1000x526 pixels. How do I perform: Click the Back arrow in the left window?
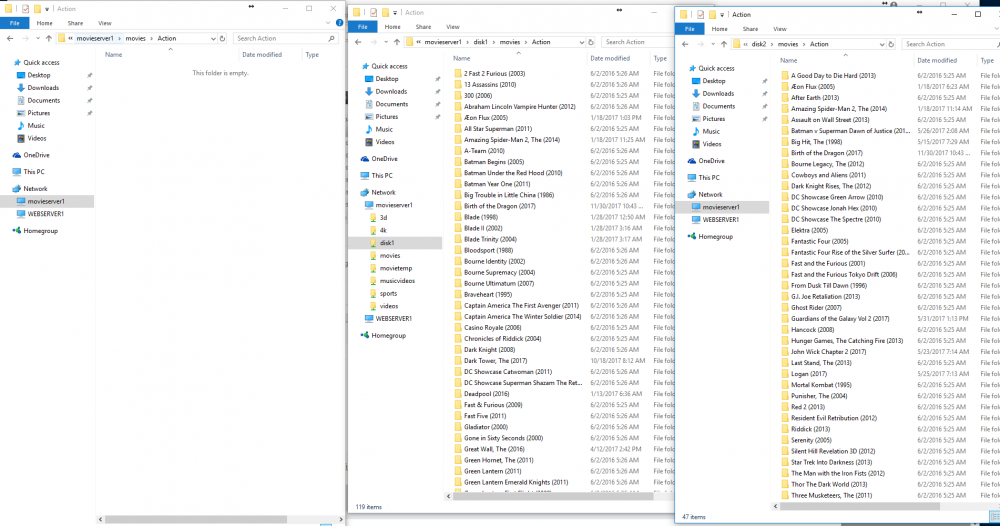point(10,38)
